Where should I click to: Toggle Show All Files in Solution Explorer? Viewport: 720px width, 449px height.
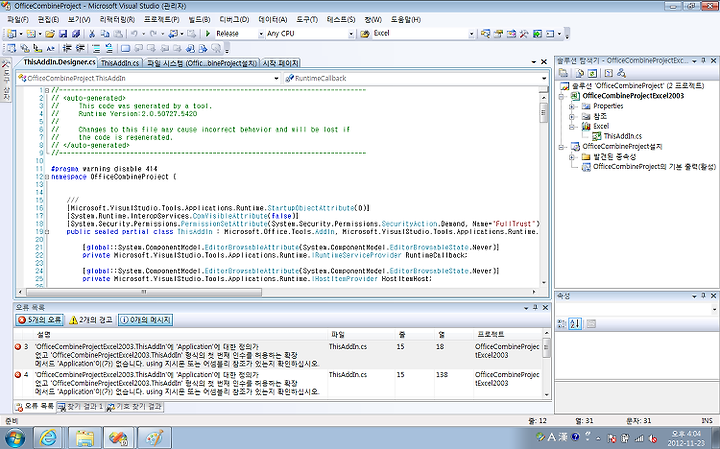tap(579, 73)
